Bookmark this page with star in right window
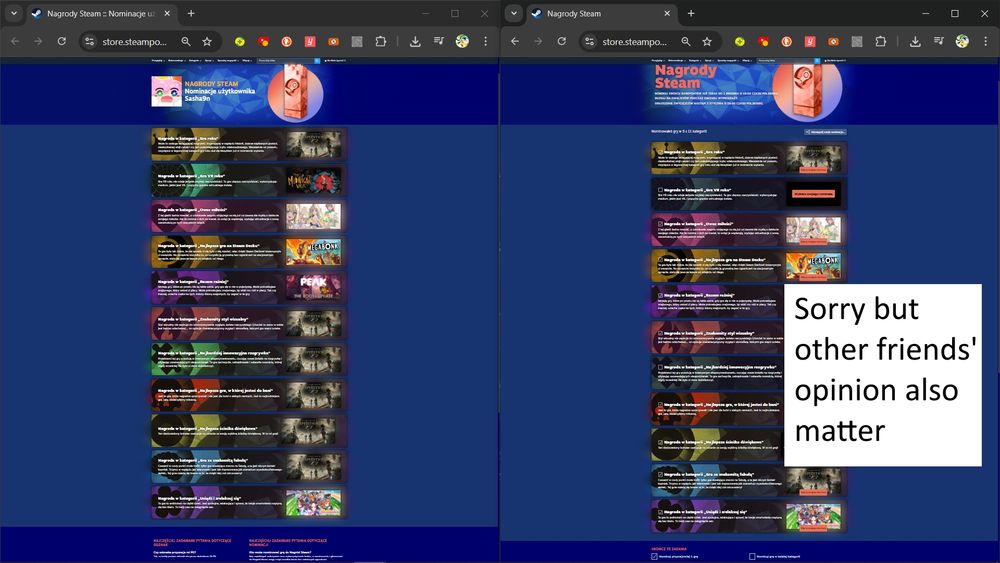This screenshot has height=563, width=1000. point(707,41)
